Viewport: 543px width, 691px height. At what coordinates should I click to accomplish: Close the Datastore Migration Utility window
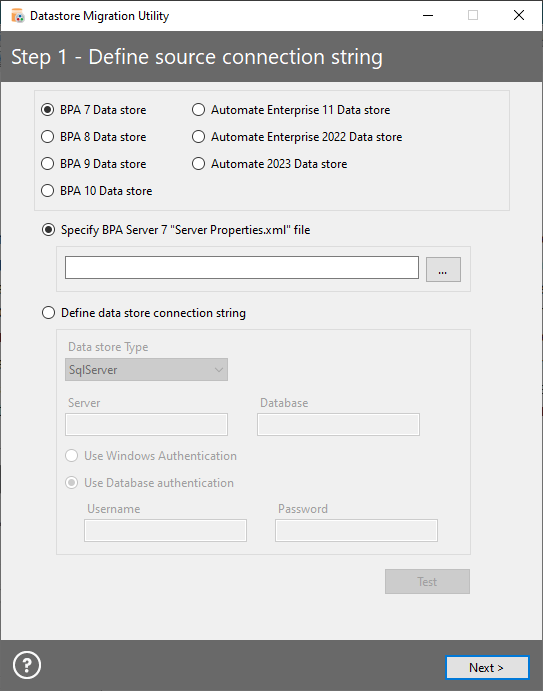(x=519, y=15)
